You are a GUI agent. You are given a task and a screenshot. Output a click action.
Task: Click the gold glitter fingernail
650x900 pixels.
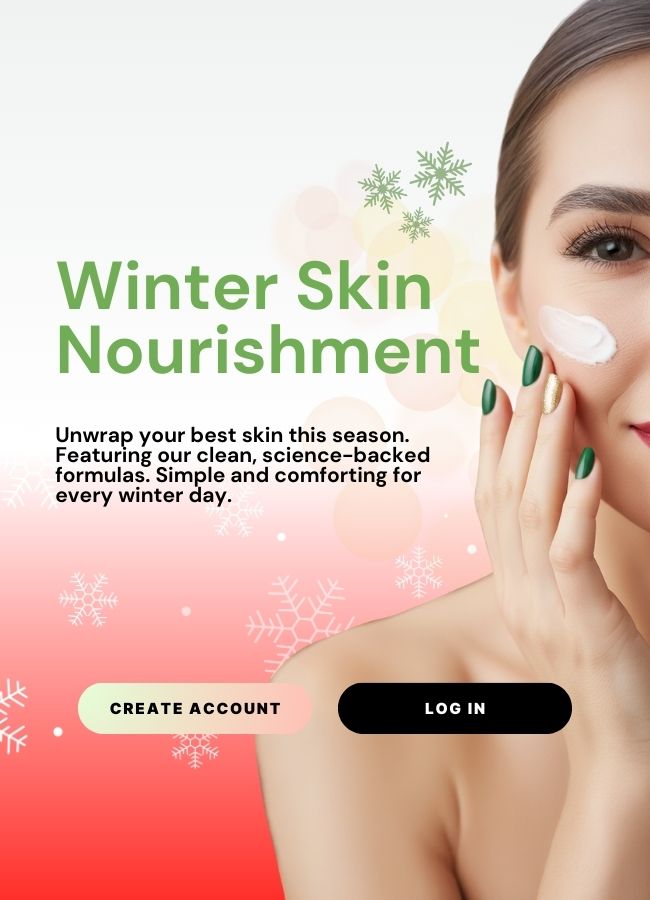[552, 394]
